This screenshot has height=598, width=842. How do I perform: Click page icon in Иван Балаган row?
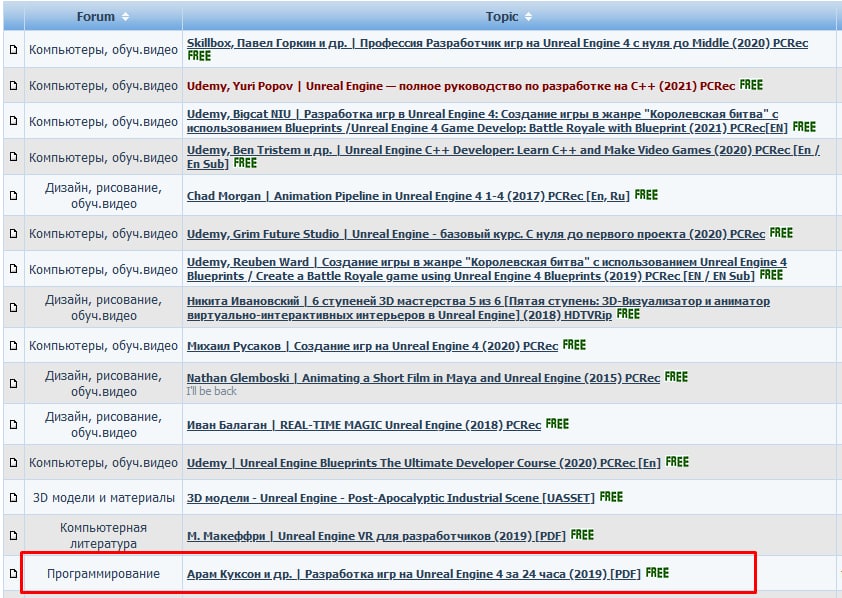point(14,425)
